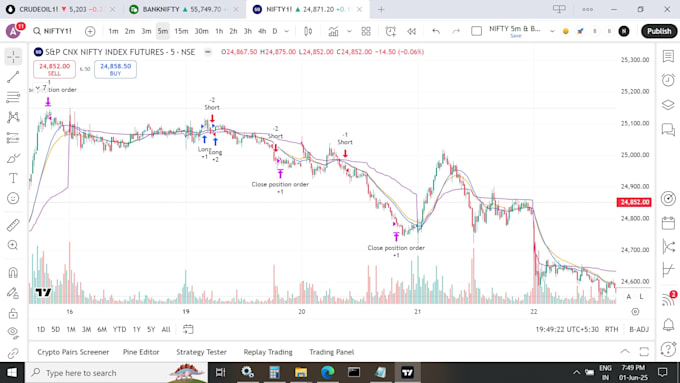Open the emoji icons tool

coord(13,198)
